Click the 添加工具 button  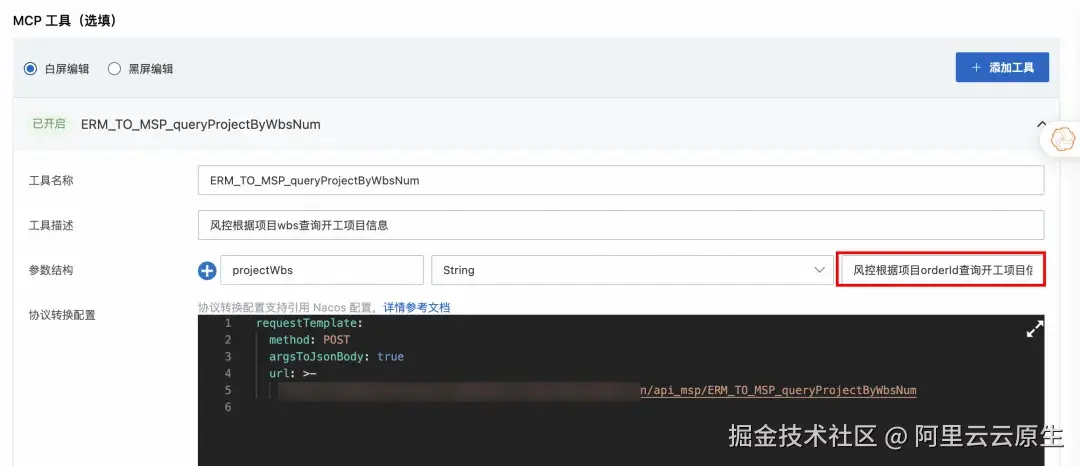pyautogui.click(x=1002, y=67)
